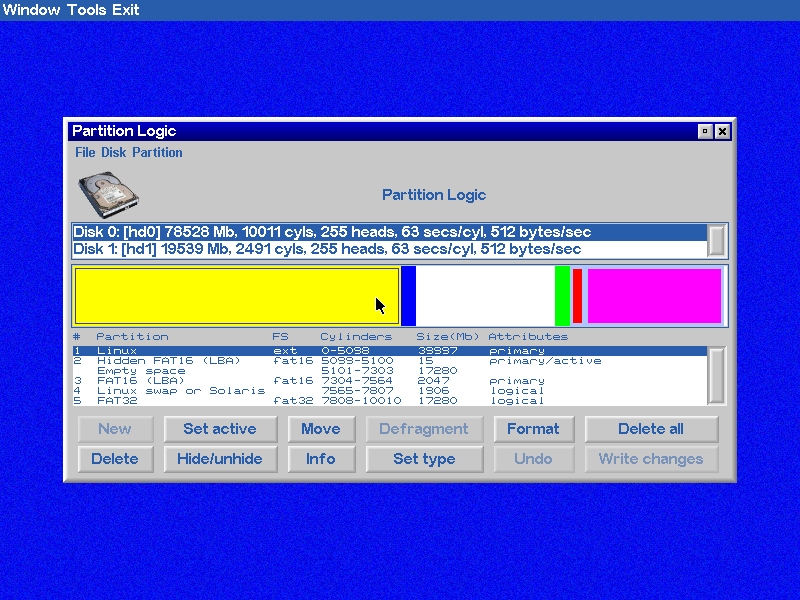
Task: Open the Disk menu
Action: [113, 152]
